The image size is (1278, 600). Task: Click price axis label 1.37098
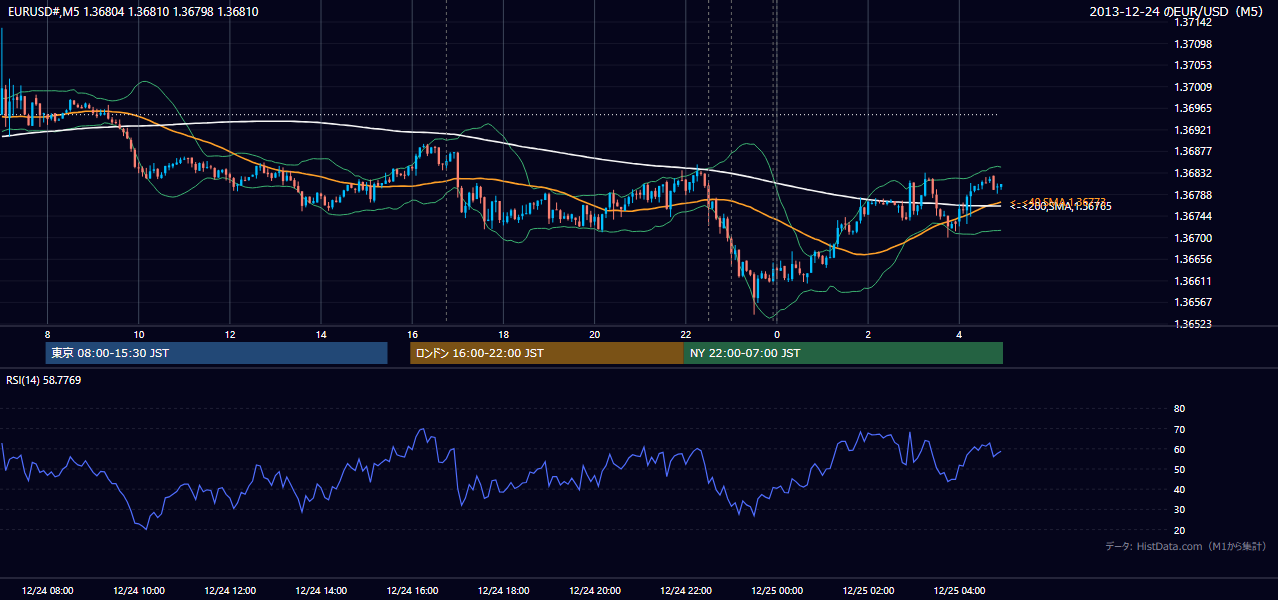[x=1194, y=44]
